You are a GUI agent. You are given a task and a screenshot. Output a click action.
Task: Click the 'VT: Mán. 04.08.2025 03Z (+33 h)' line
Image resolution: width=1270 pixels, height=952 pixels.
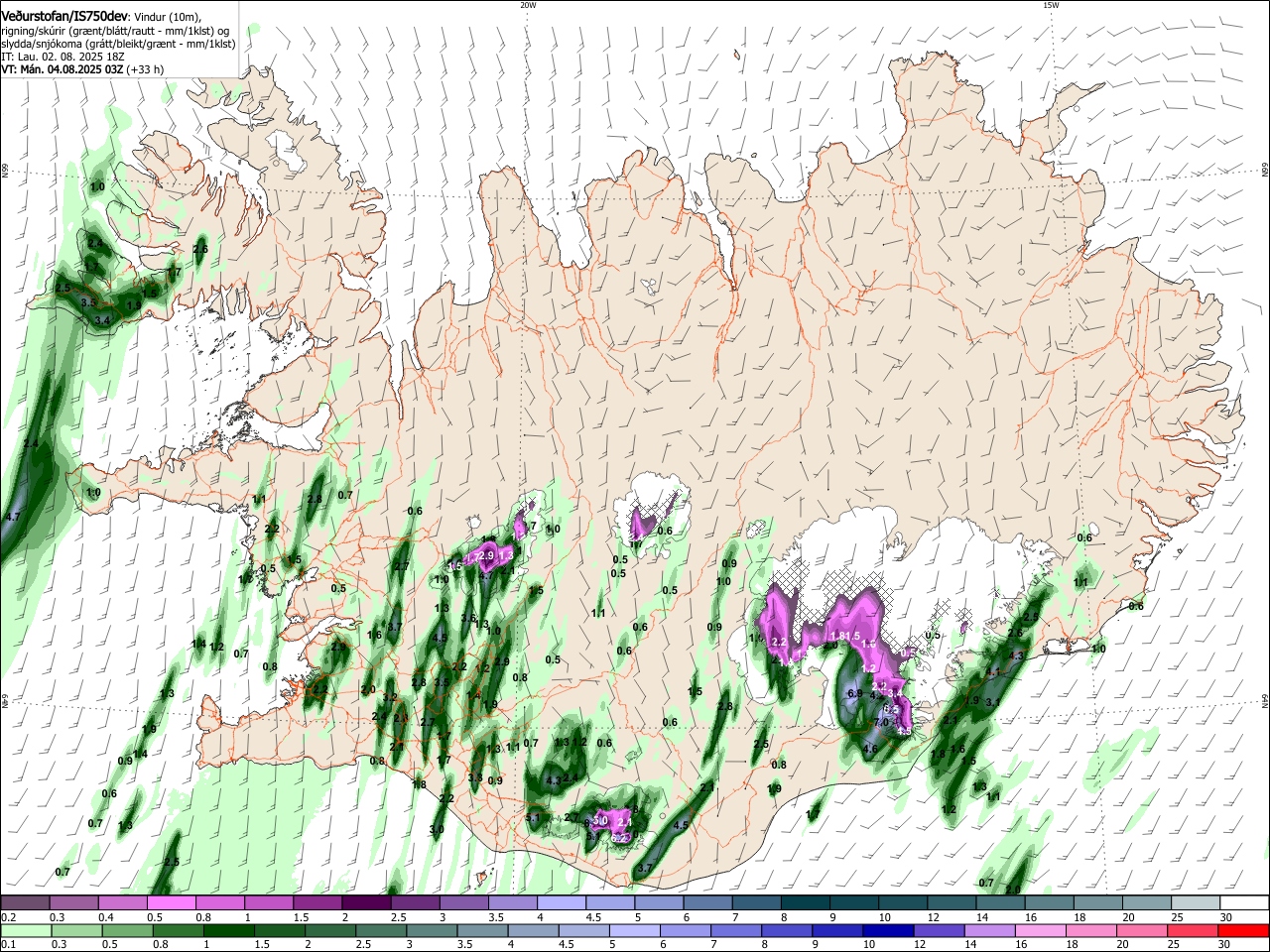pyautogui.click(x=82, y=69)
